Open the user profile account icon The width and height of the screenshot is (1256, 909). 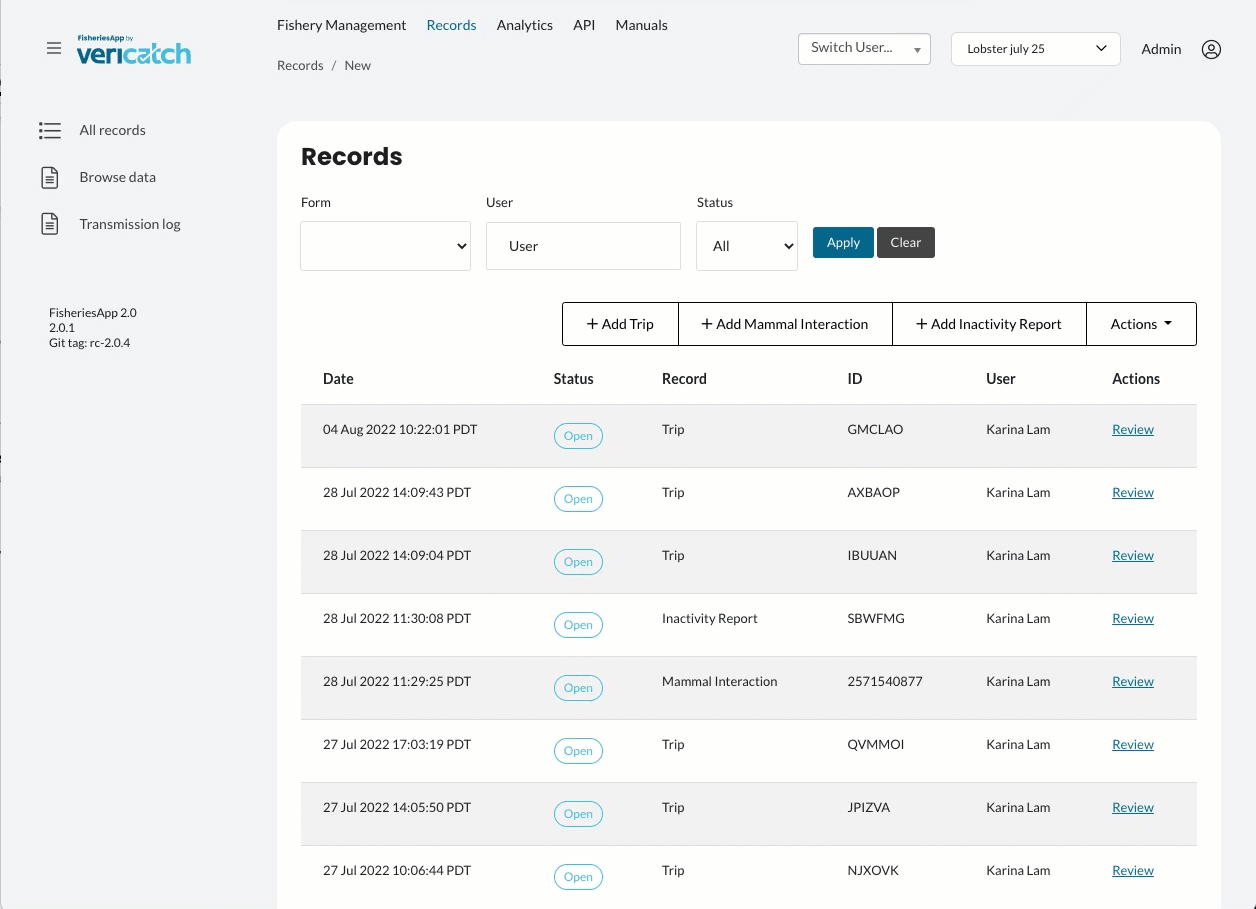[x=1211, y=49]
